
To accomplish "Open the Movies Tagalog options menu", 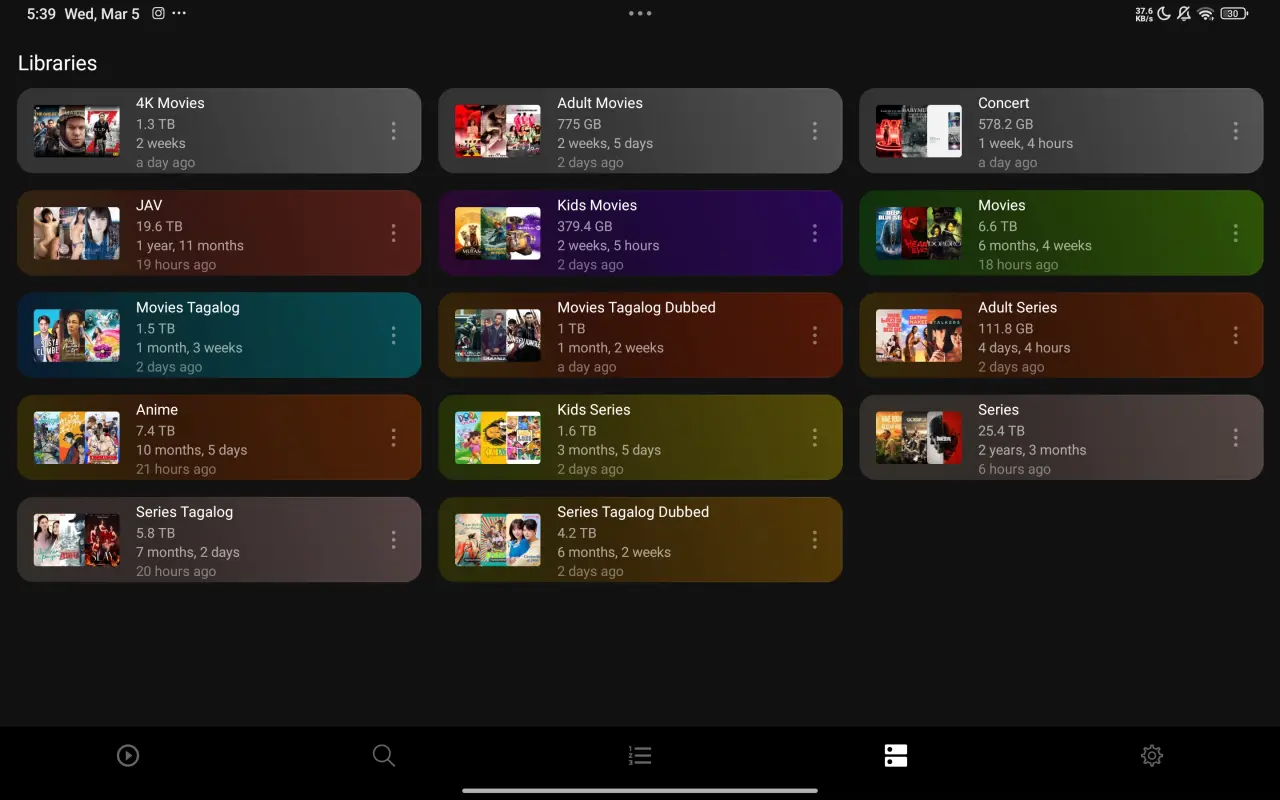I will [x=393, y=335].
